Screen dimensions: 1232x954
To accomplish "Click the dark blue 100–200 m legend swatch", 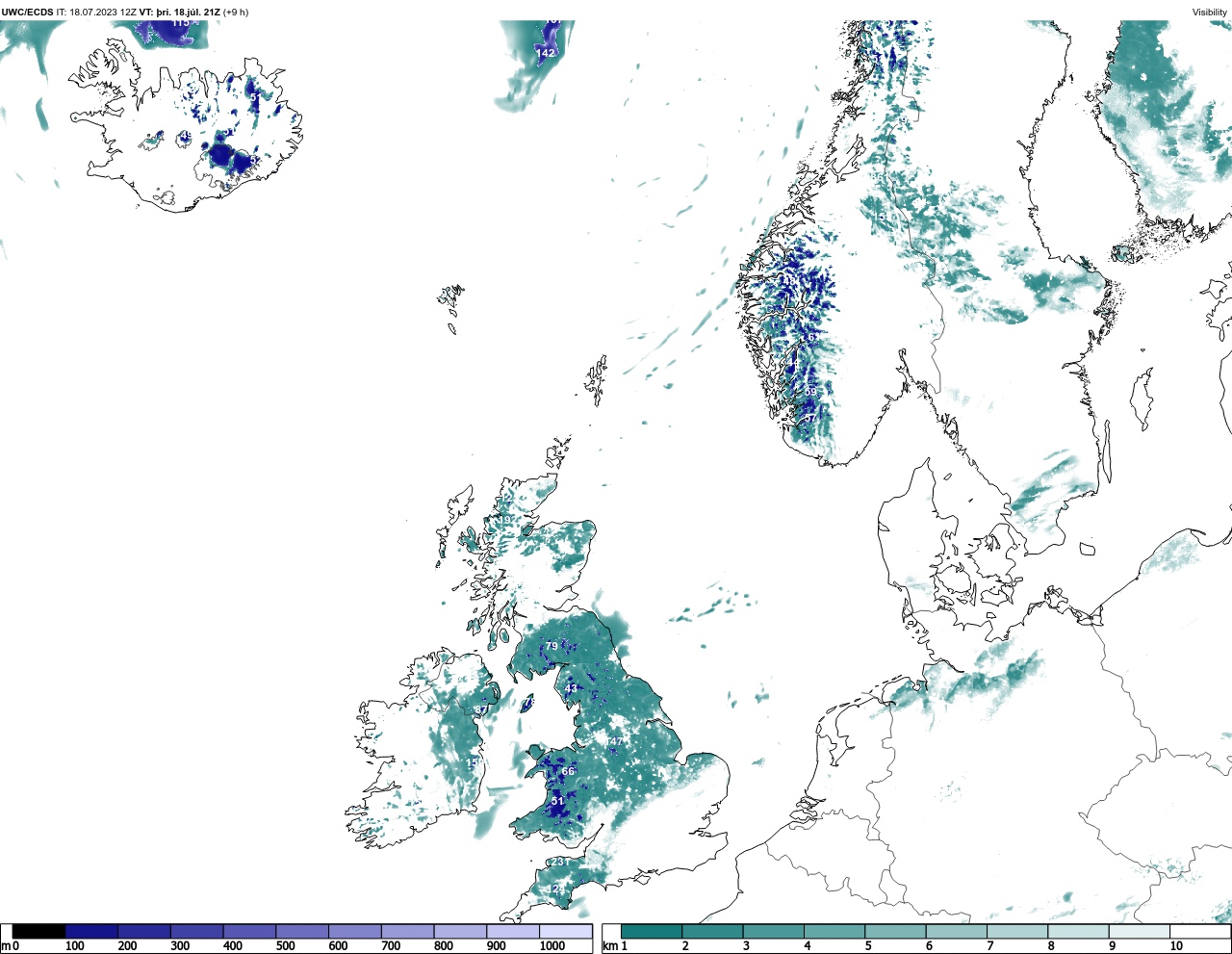I will pyautogui.click(x=91, y=931).
